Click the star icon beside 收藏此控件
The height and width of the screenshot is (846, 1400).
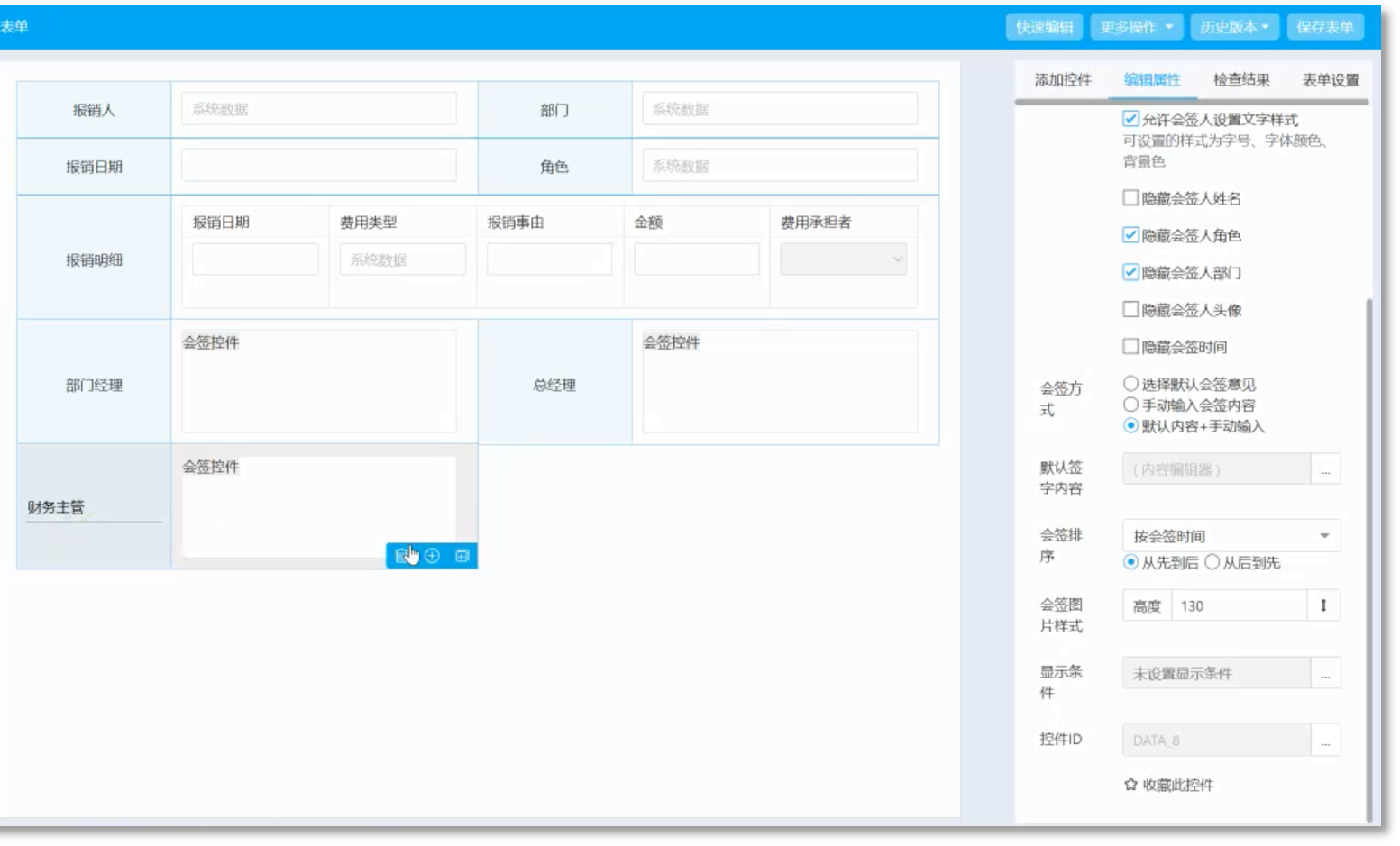(x=1130, y=786)
